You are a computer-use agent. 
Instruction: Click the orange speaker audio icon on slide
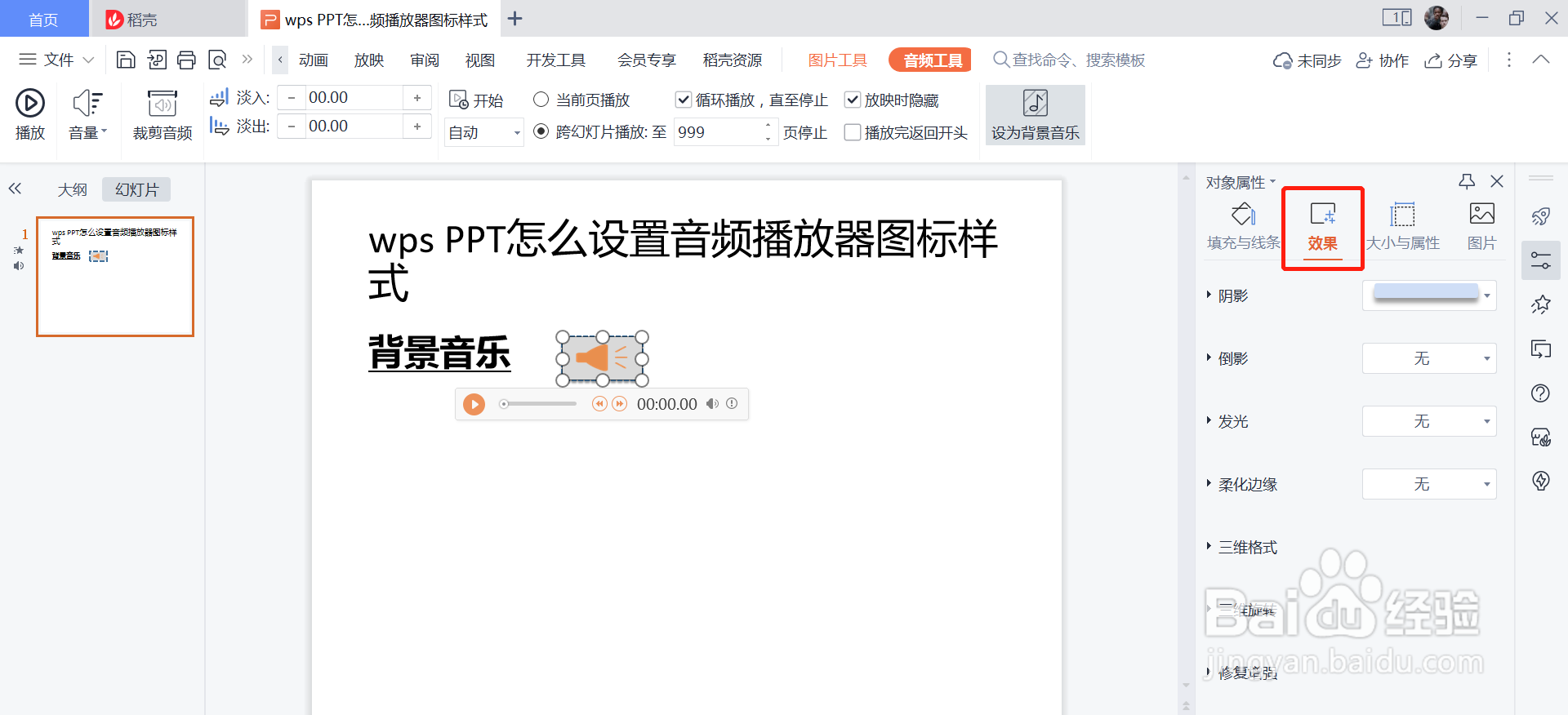tap(603, 358)
